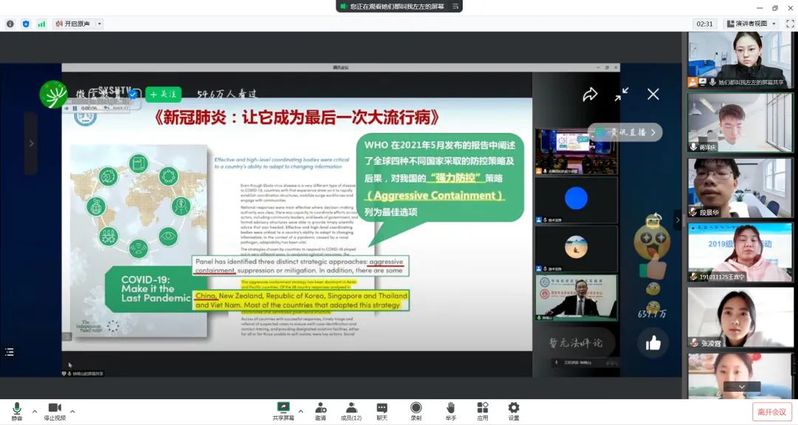Select the fifth participant video thumbnail
This screenshot has width=798, height=425.
739,317
